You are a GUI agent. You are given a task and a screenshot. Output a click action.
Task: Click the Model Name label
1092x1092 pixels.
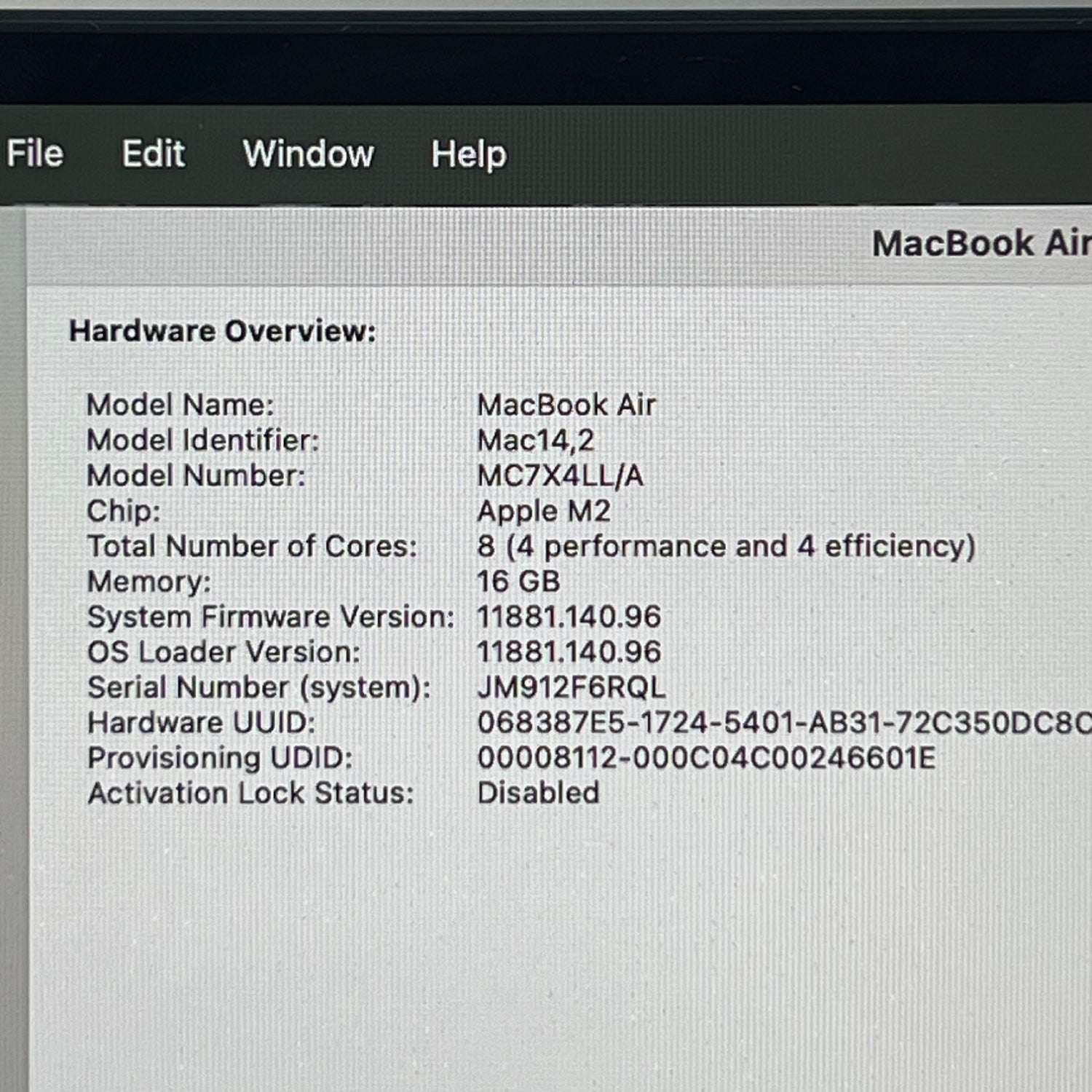(181, 405)
